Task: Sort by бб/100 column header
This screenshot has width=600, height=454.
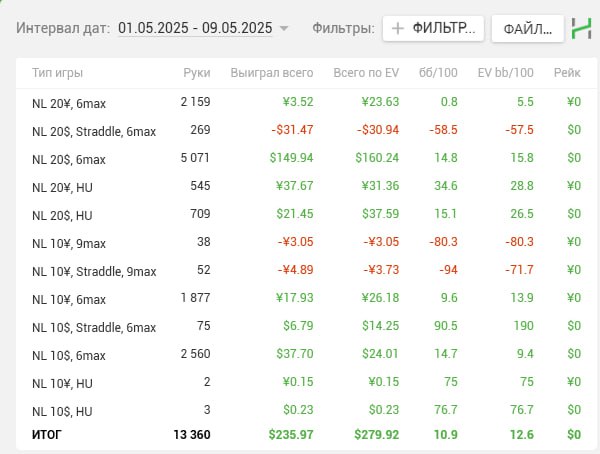Action: [x=438, y=73]
